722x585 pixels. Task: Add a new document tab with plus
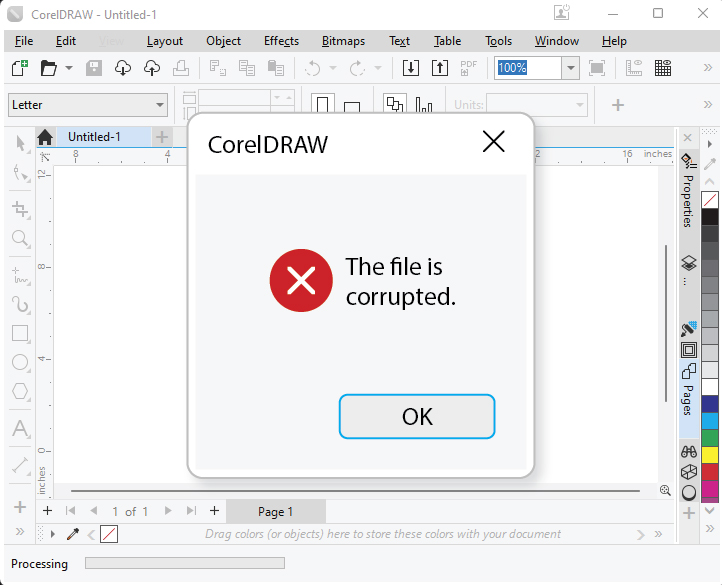162,137
